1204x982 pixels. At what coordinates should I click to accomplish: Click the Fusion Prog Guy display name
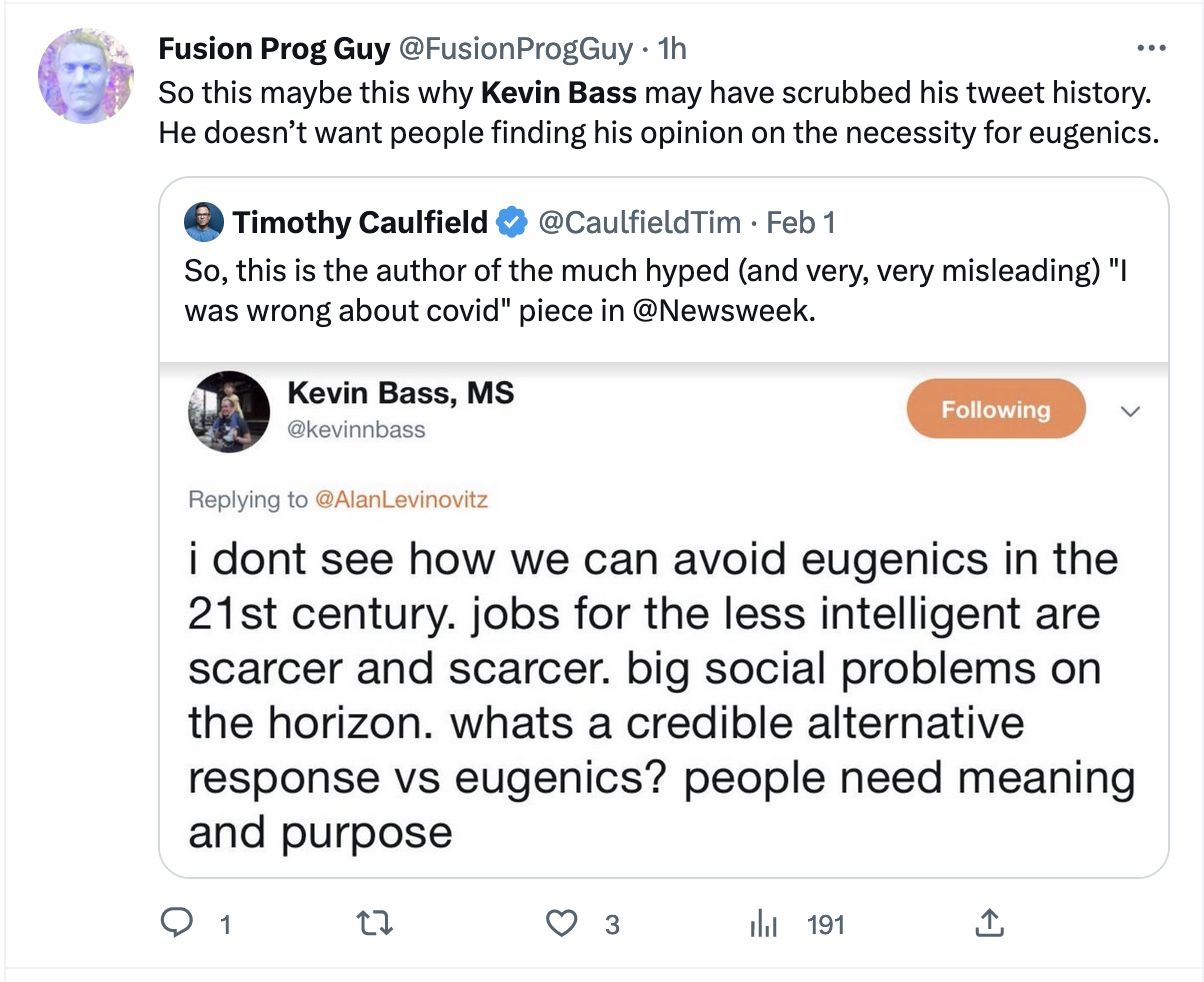pyautogui.click(x=274, y=48)
